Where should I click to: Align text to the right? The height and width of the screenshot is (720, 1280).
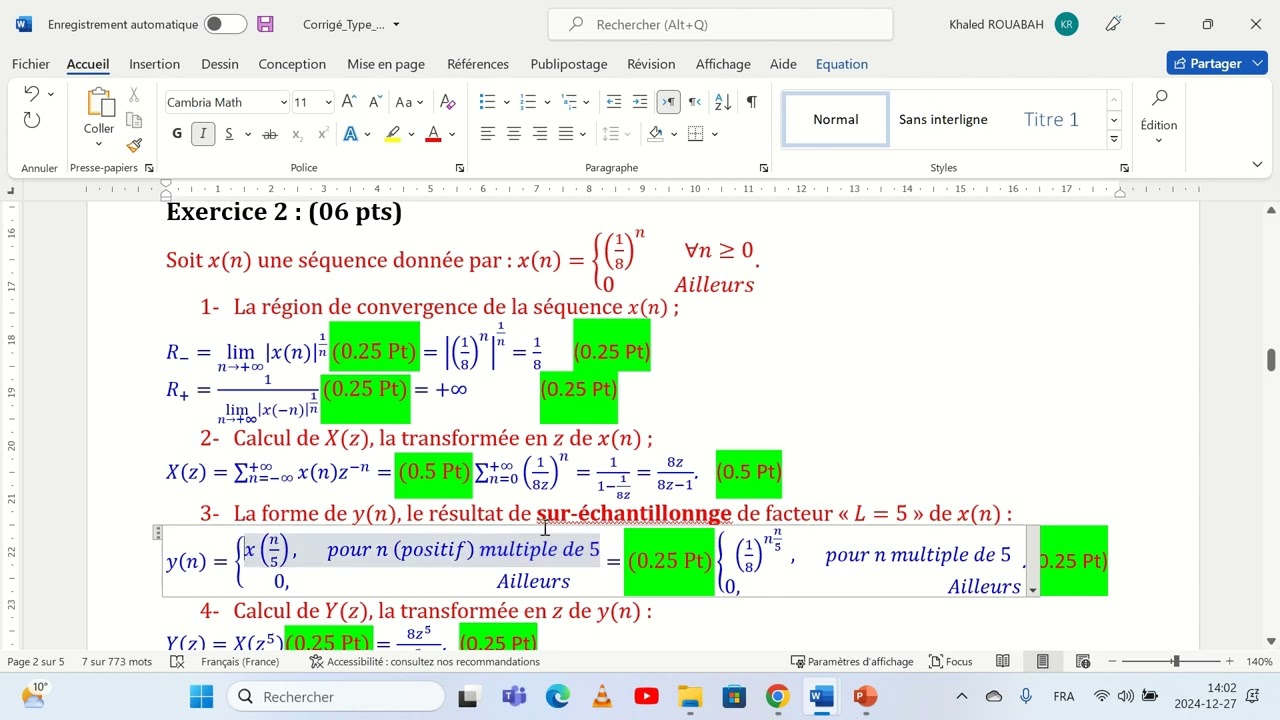[x=540, y=134]
